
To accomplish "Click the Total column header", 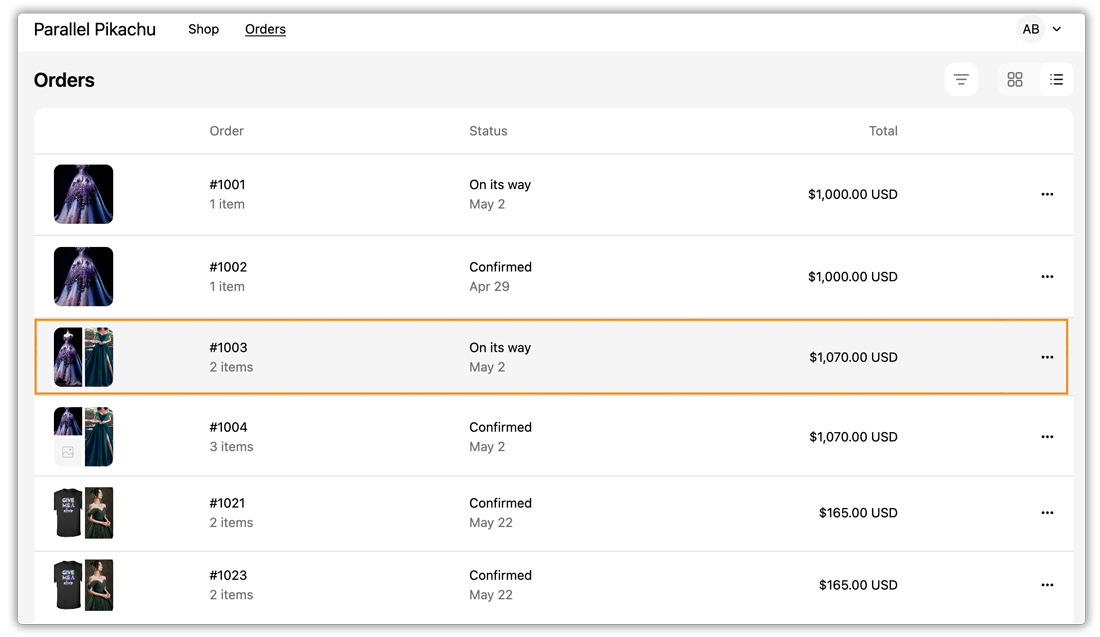I will 883,130.
